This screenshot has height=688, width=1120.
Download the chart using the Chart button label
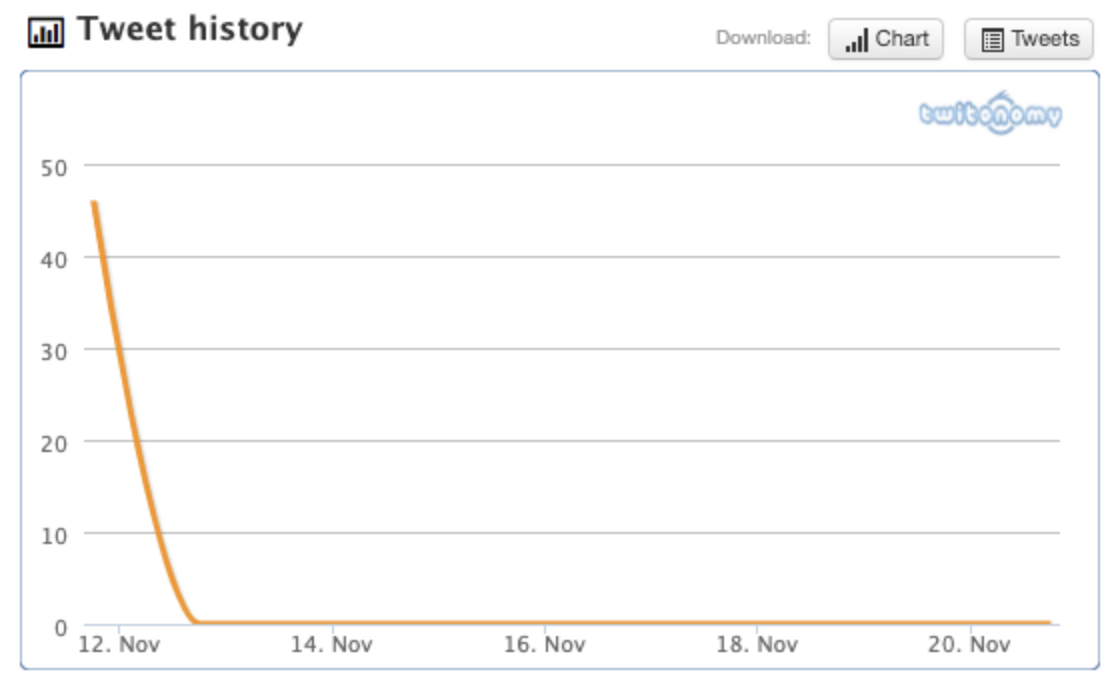pos(902,39)
